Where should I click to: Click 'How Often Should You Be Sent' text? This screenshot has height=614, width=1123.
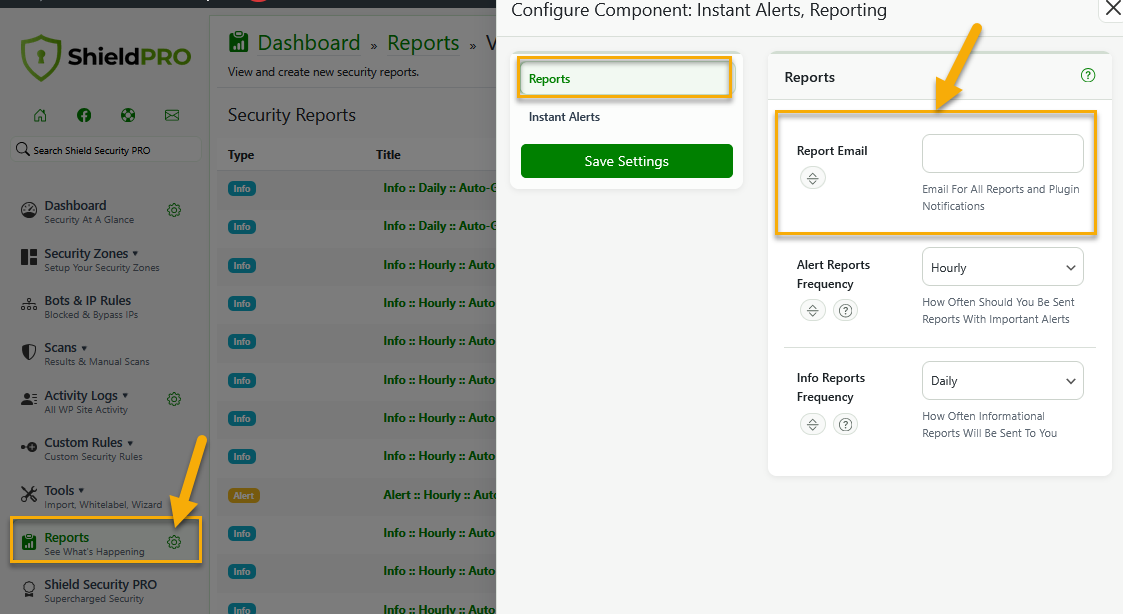point(998,311)
